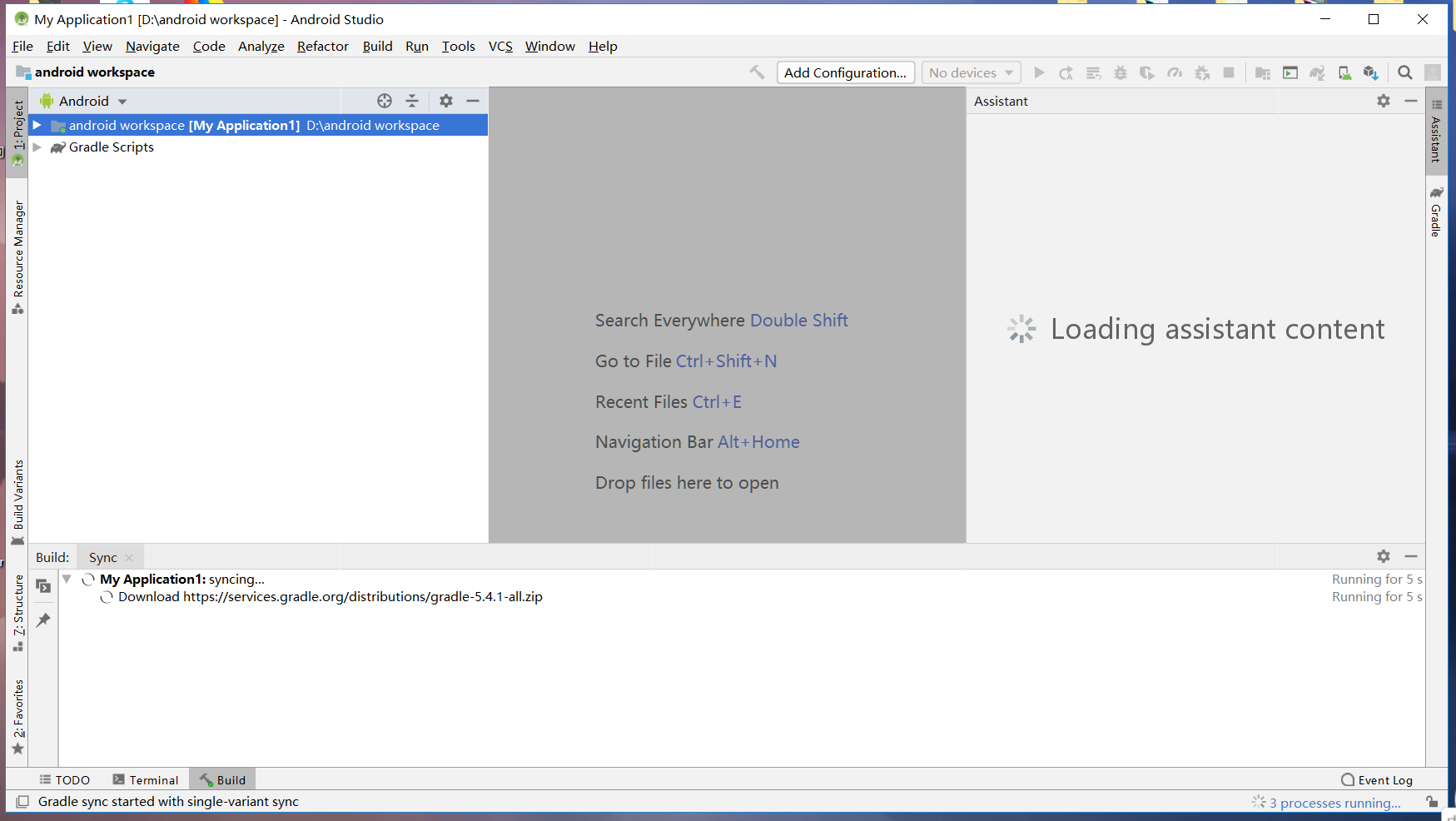Open Search Everywhere with the magnifier icon
This screenshot has height=821, width=1456.
[x=1404, y=72]
